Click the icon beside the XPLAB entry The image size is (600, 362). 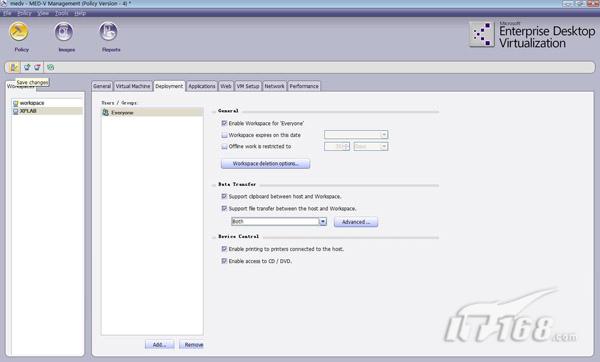15,111
